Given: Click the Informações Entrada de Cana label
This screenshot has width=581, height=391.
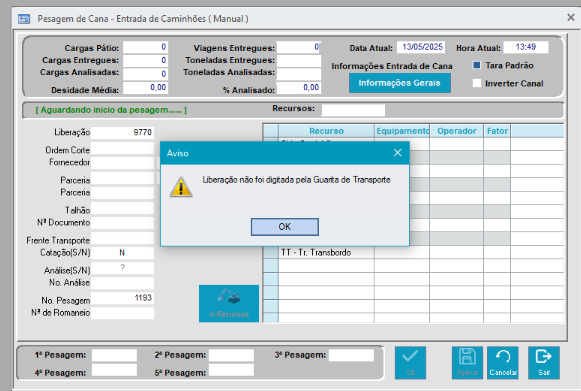Looking at the screenshot, I should (x=392, y=66).
